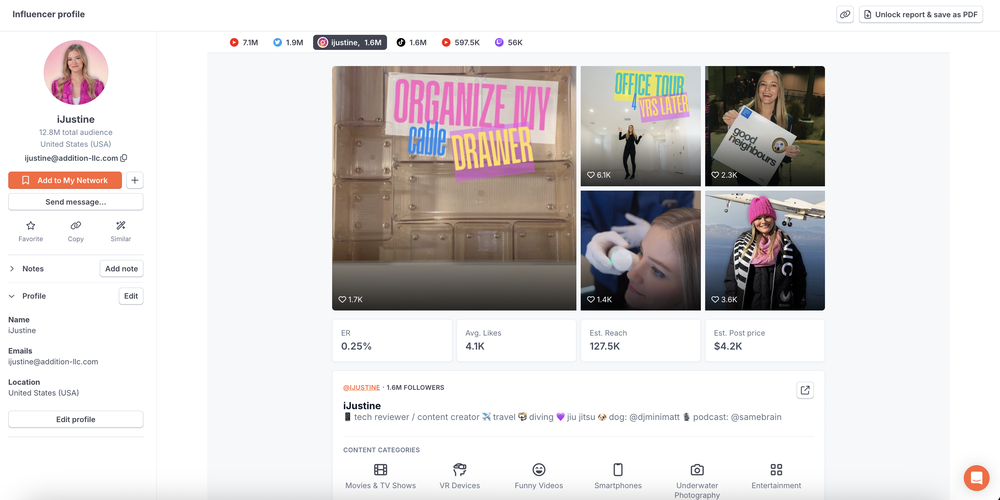Open the Office Tour 4 Yrs Later post

pos(640,126)
